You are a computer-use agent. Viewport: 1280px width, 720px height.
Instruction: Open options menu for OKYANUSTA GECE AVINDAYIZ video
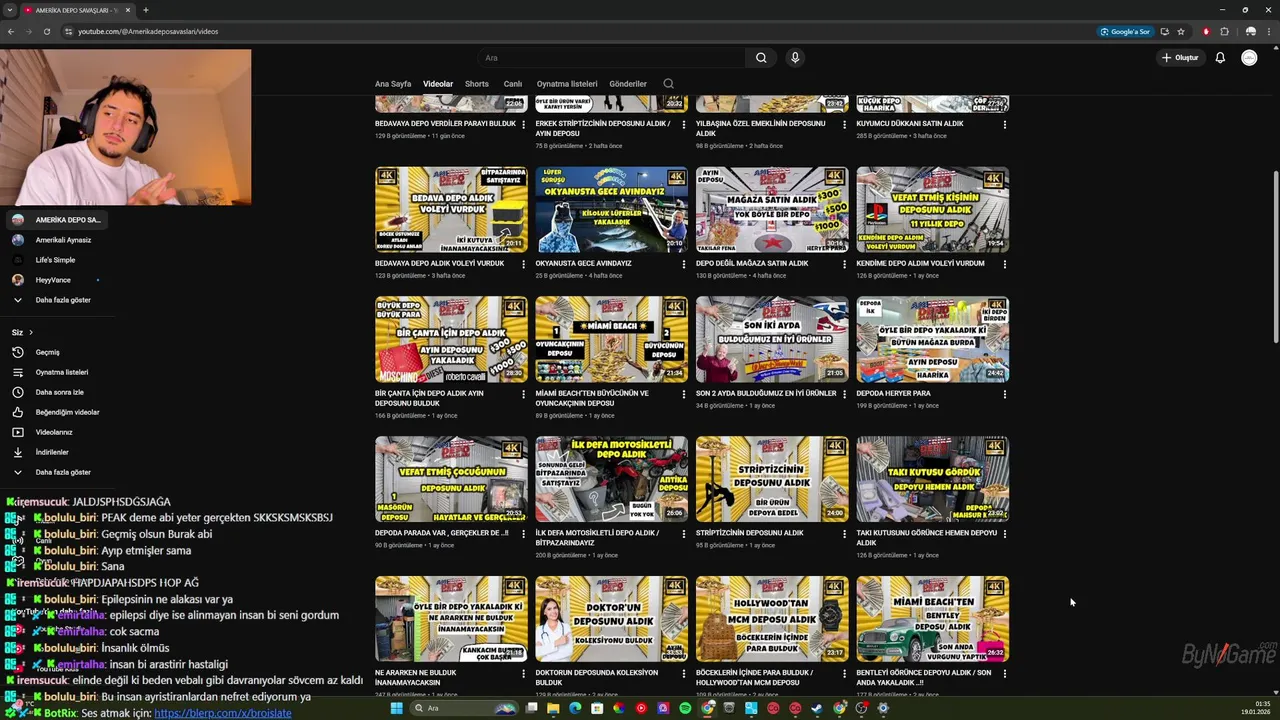683,265
